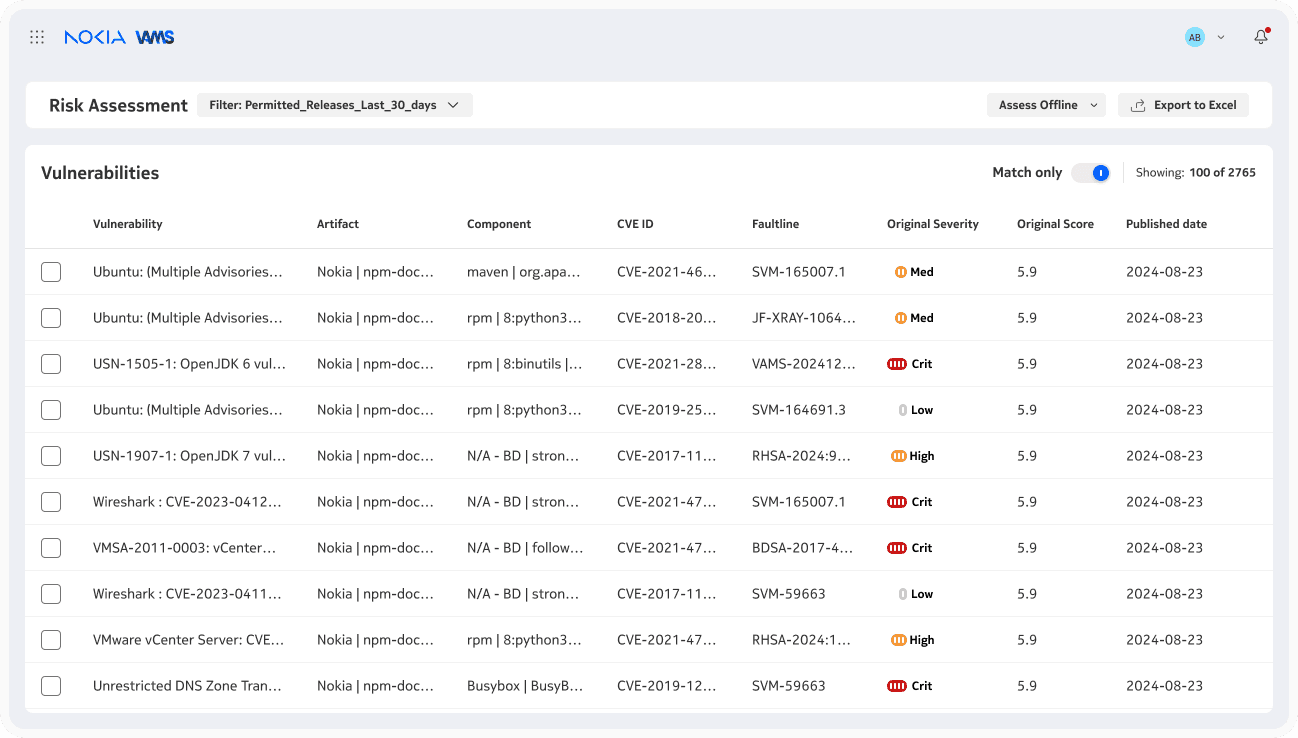Open the app launcher grid icon
The width and height of the screenshot is (1298, 738).
tap(37, 37)
